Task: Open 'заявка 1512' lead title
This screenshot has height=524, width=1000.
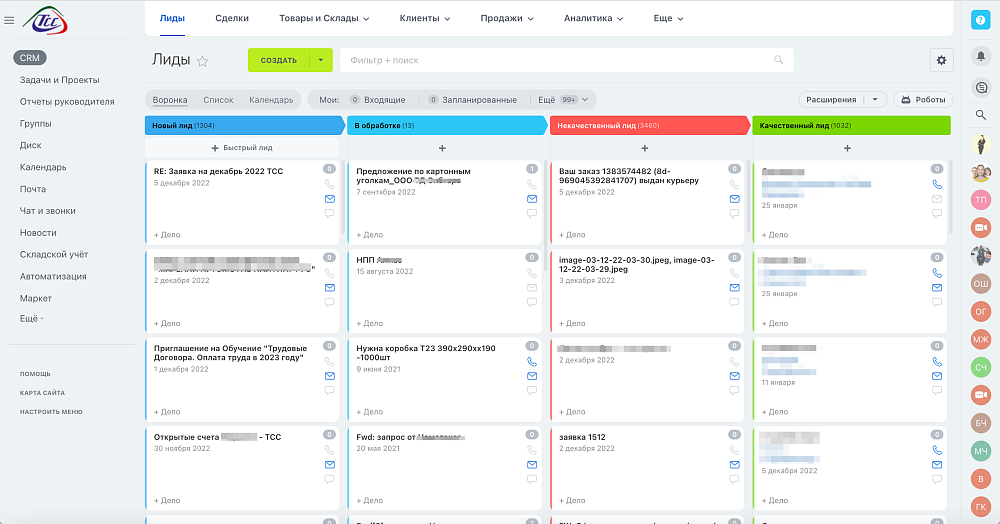Action: pyautogui.click(x=582, y=437)
